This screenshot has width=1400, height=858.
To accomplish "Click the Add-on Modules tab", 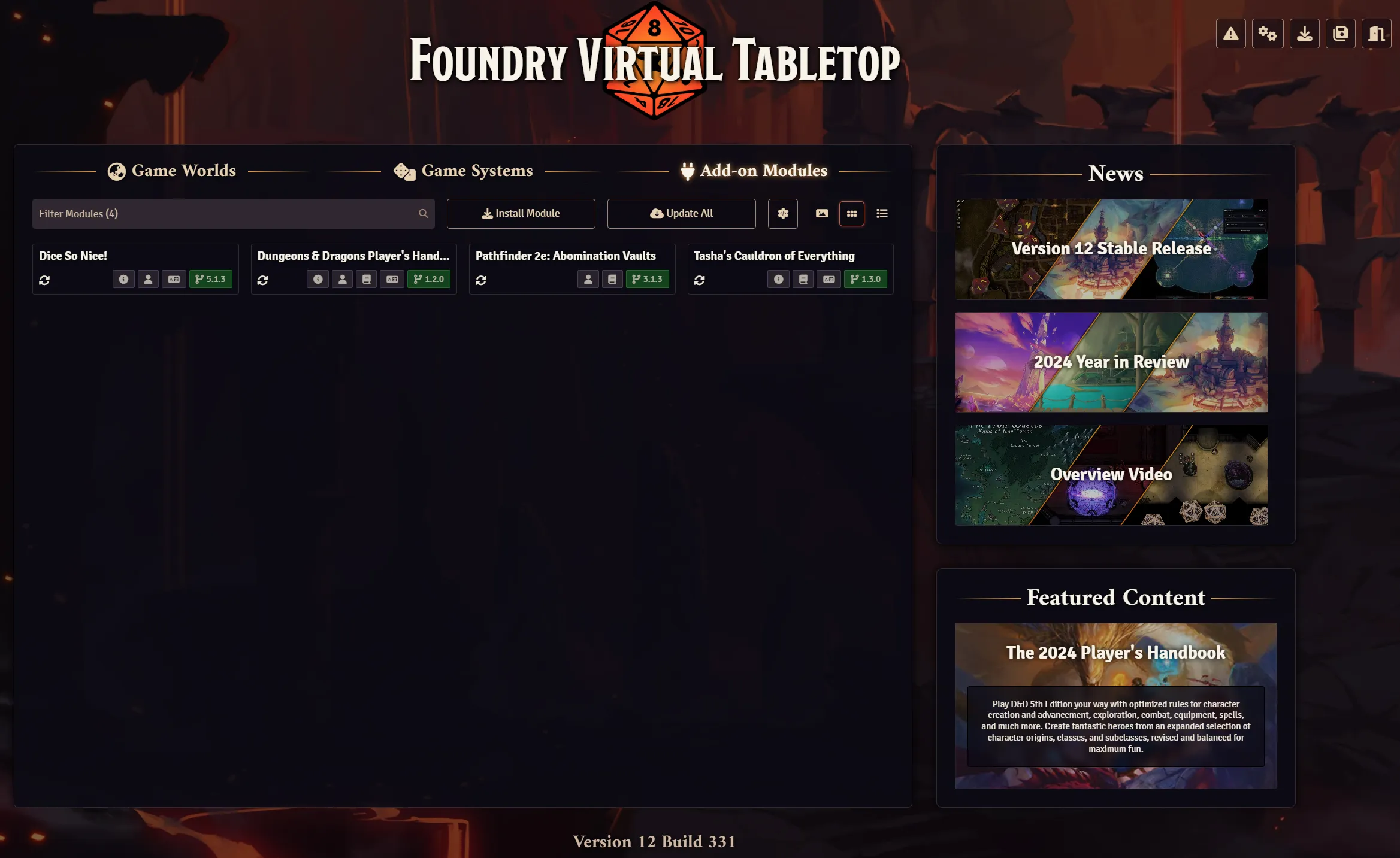I will coord(752,171).
